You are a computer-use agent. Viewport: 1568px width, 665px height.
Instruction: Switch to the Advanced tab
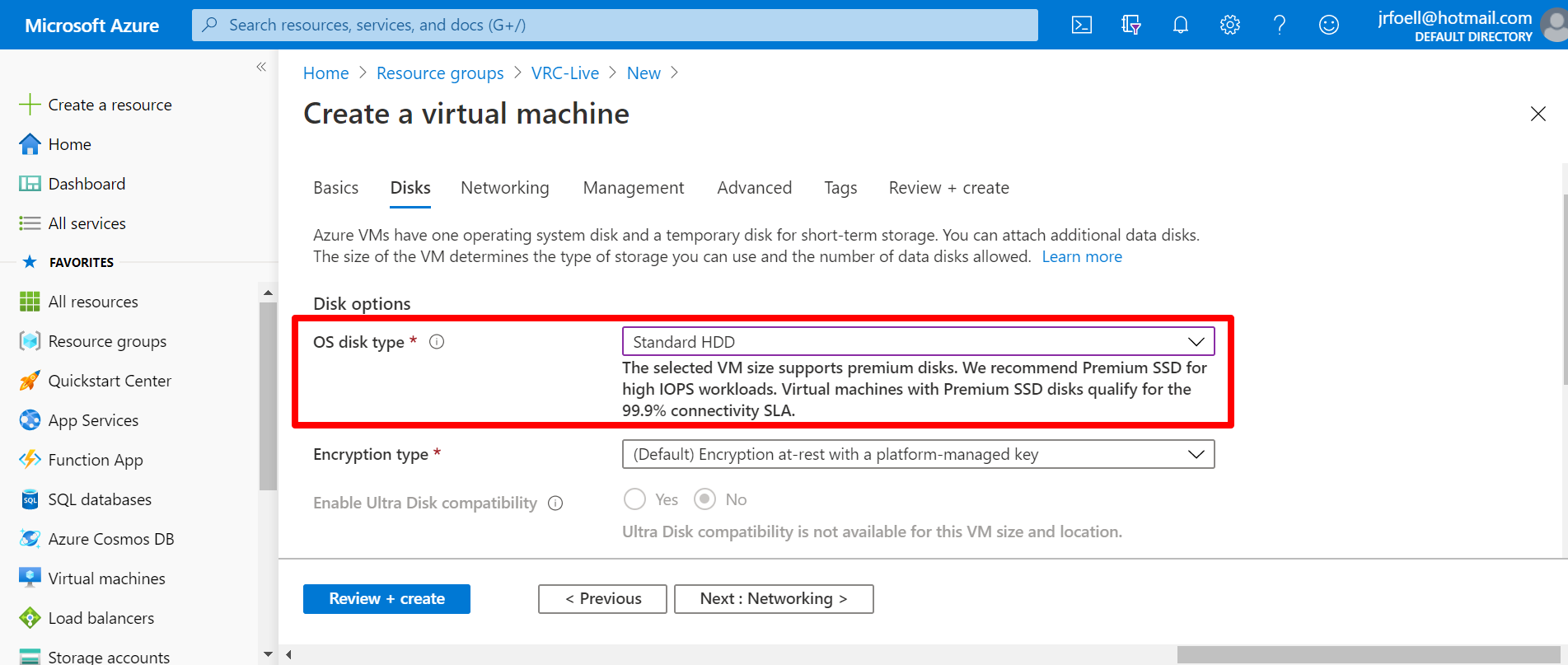755,188
